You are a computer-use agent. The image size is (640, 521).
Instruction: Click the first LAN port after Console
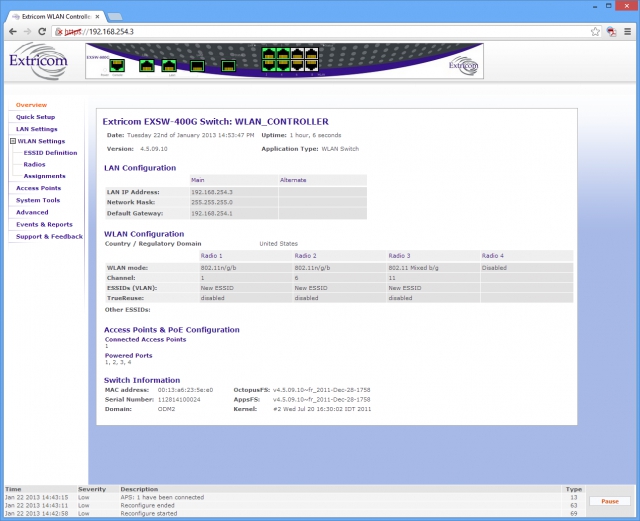tap(147, 65)
